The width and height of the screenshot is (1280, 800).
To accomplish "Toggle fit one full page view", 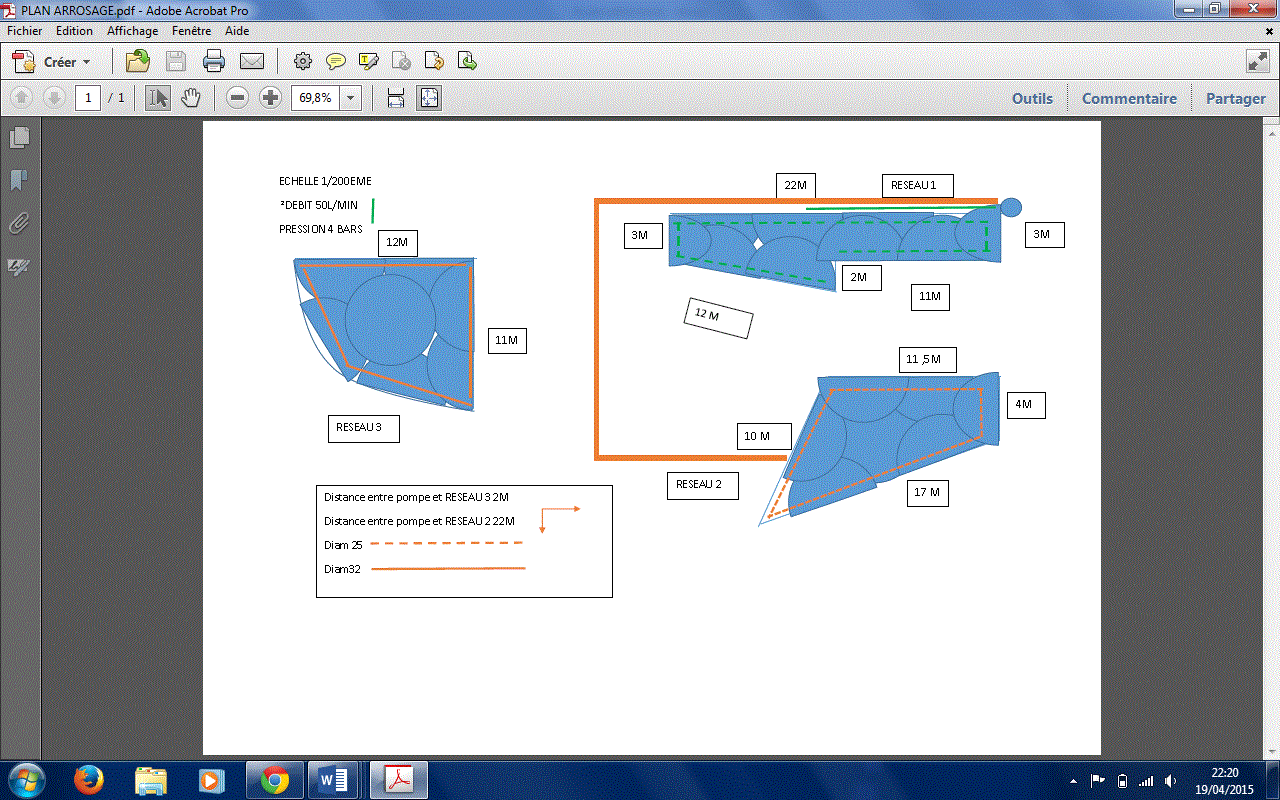I will click(428, 98).
